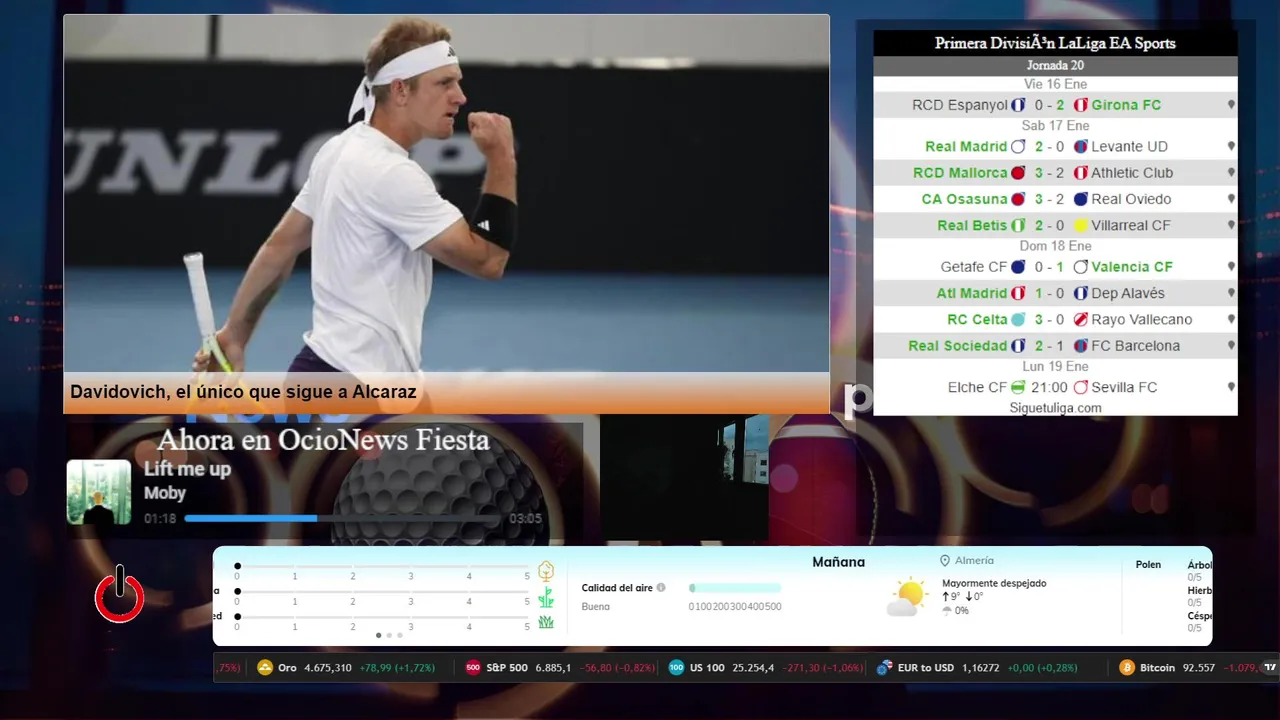The width and height of the screenshot is (1280, 720).
Task: Select the third carousel dot in pollen widget
Action: (x=400, y=635)
